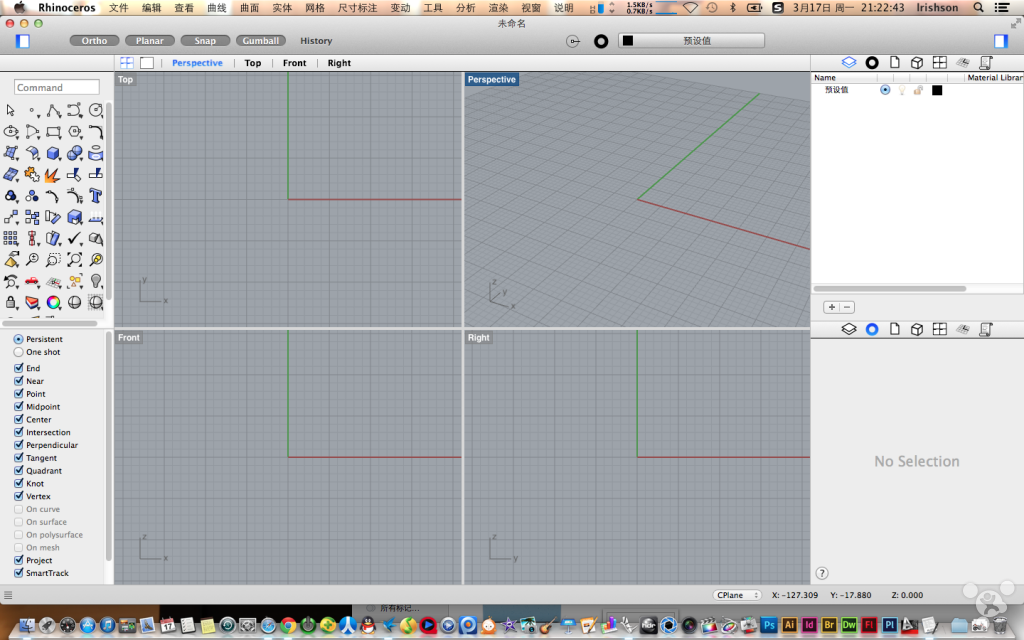Open Layers tab in upper right panel

click(x=849, y=62)
